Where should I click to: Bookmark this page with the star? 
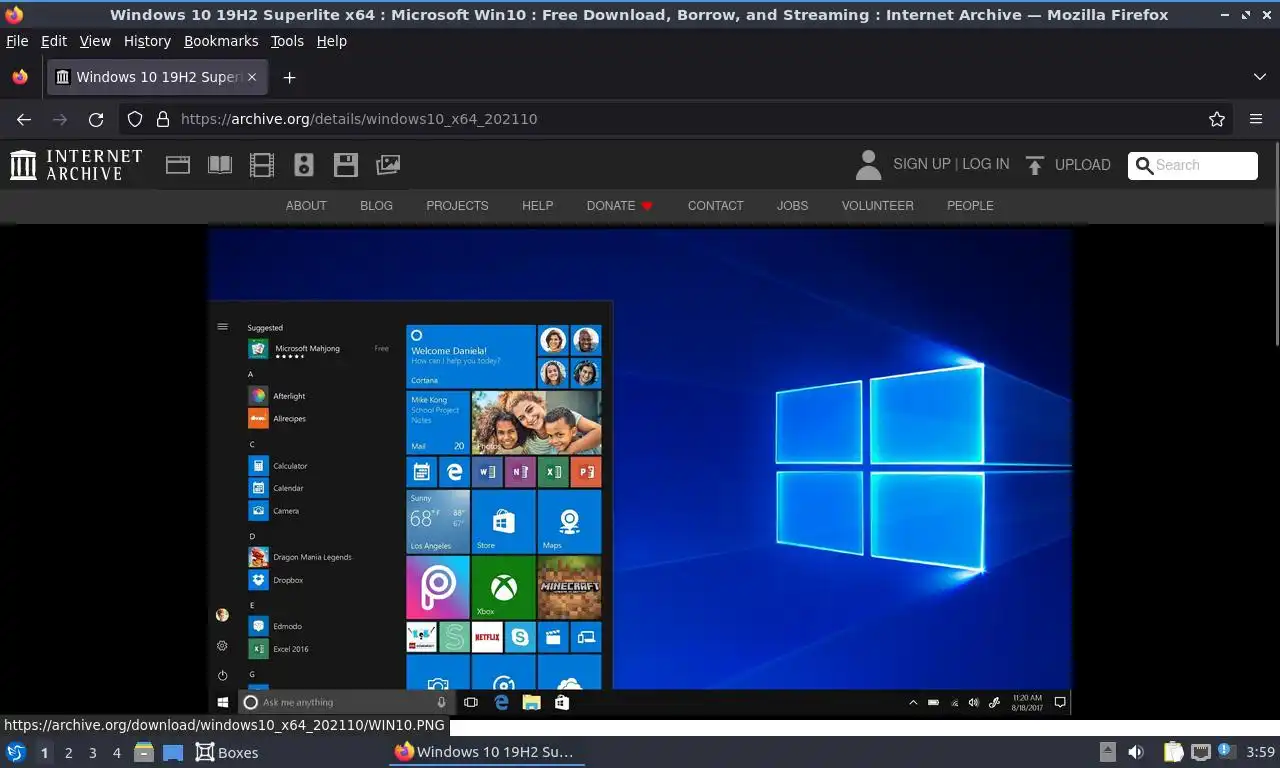(1216, 119)
